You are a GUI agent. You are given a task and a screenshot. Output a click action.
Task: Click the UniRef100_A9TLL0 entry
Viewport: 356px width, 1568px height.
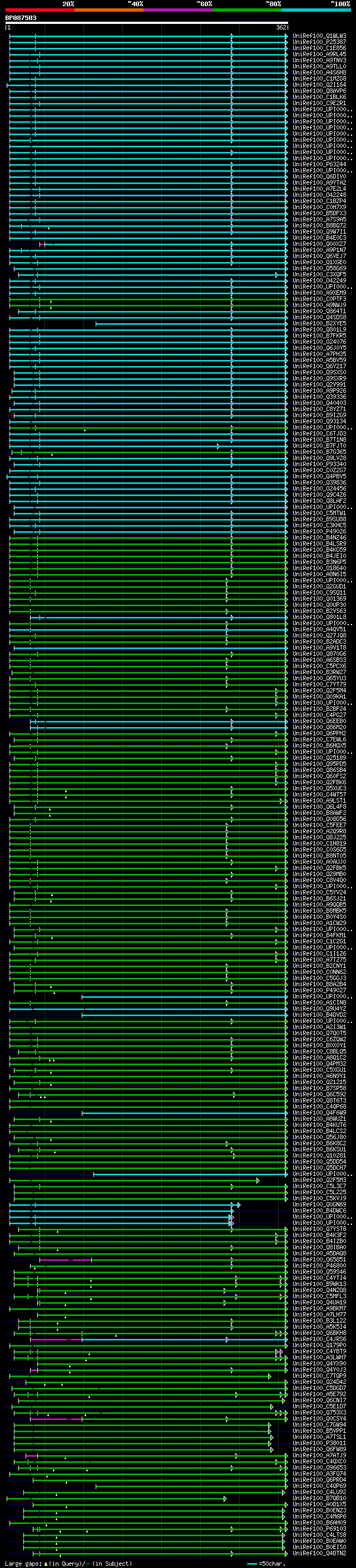[319, 66]
